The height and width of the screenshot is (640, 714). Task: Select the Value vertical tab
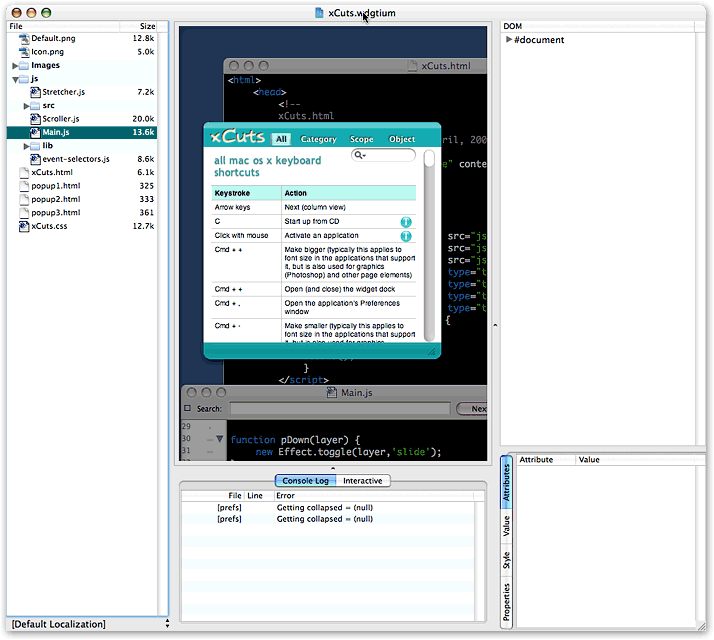coord(506,526)
